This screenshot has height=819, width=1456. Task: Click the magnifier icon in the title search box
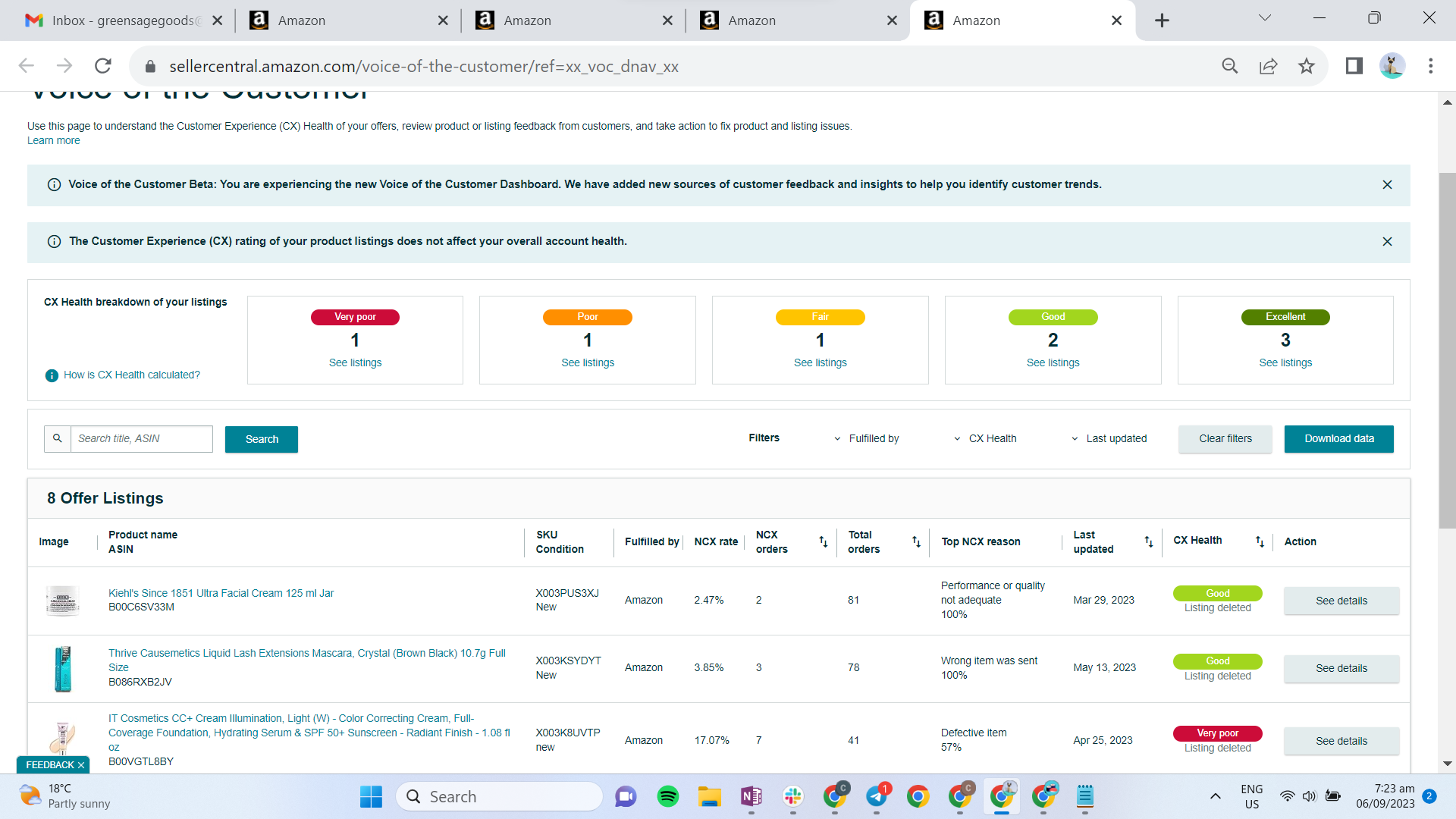click(x=58, y=438)
